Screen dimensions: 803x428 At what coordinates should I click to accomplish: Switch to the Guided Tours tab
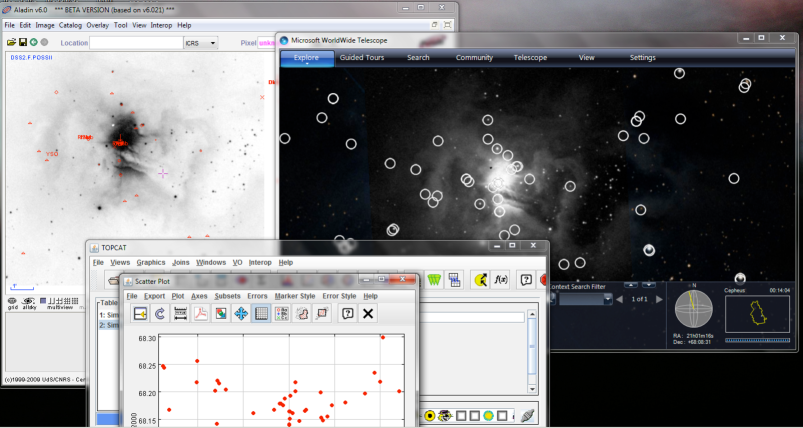coord(362,58)
